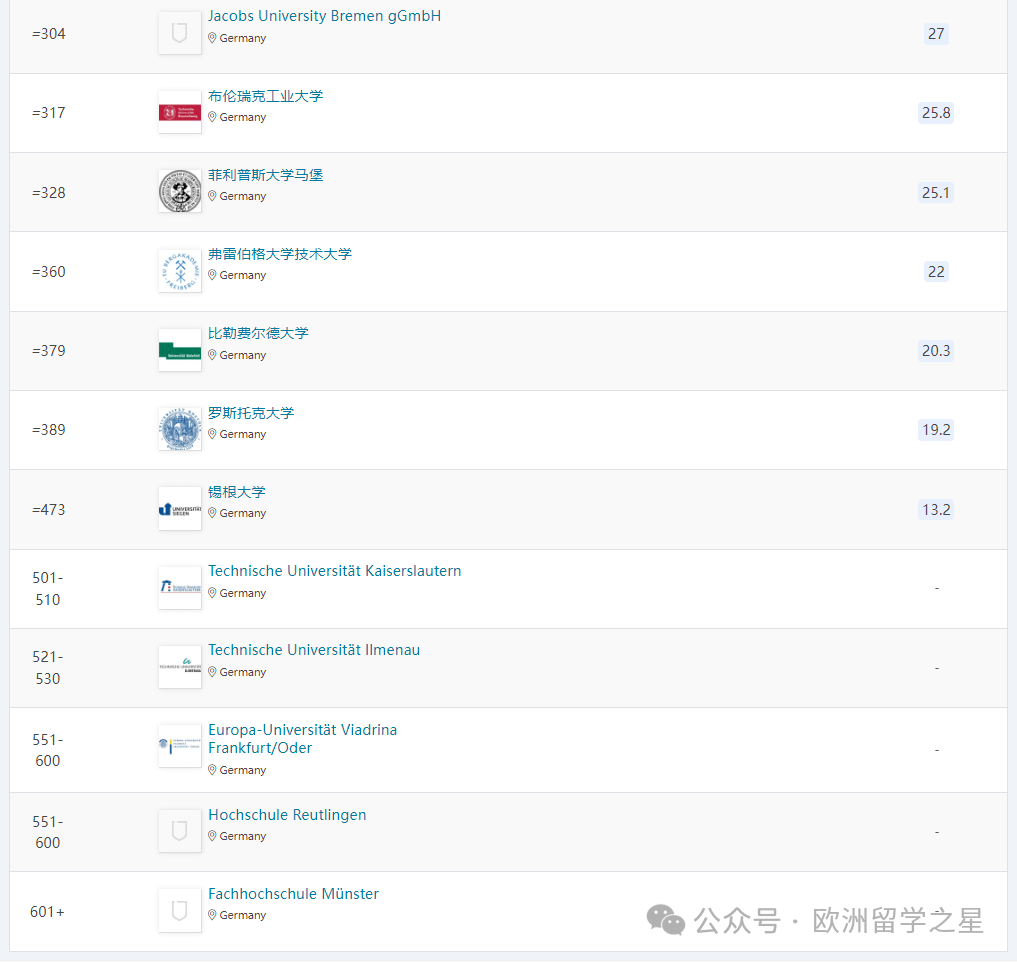This screenshot has width=1017, height=962.
Task: Click the location pin under 罗斯托克大学
Action: click(212, 434)
